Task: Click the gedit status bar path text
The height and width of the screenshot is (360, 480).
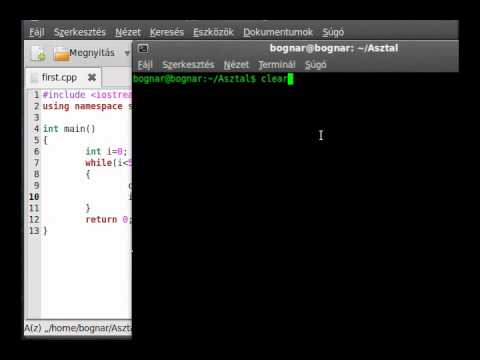Action: pyautogui.click(x=78, y=328)
